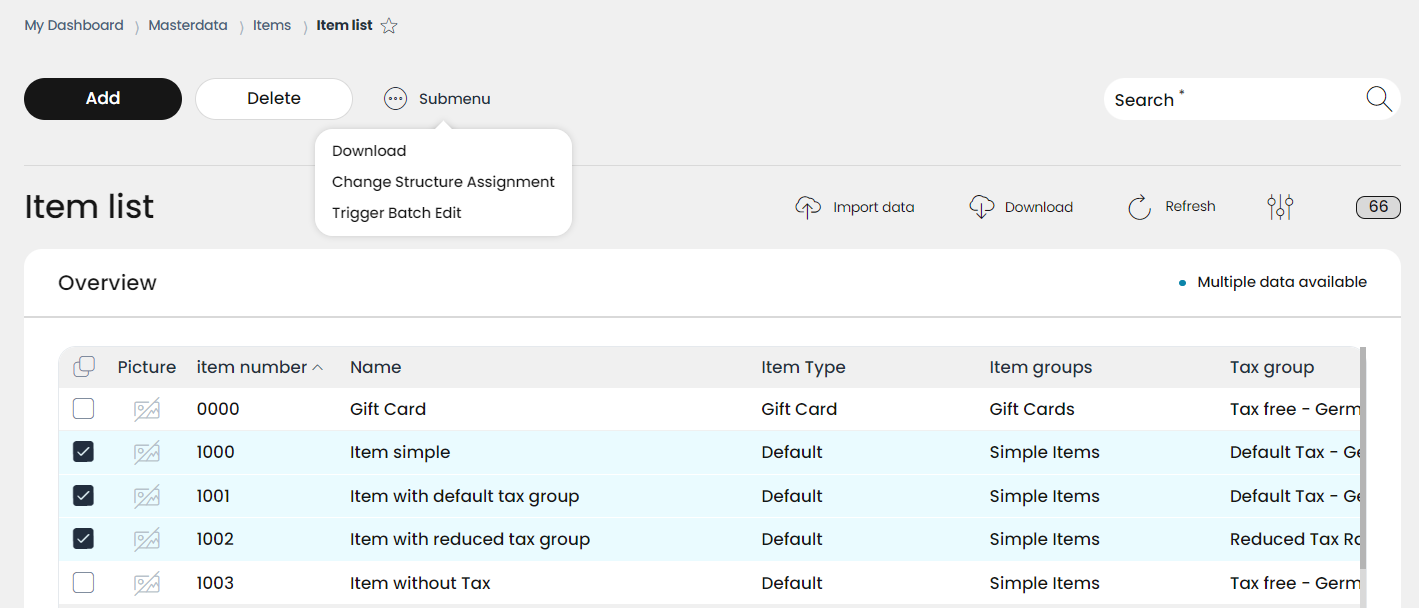Click the picture placeholder for item 0000
Viewport: 1419px width, 608px height.
(x=147, y=409)
